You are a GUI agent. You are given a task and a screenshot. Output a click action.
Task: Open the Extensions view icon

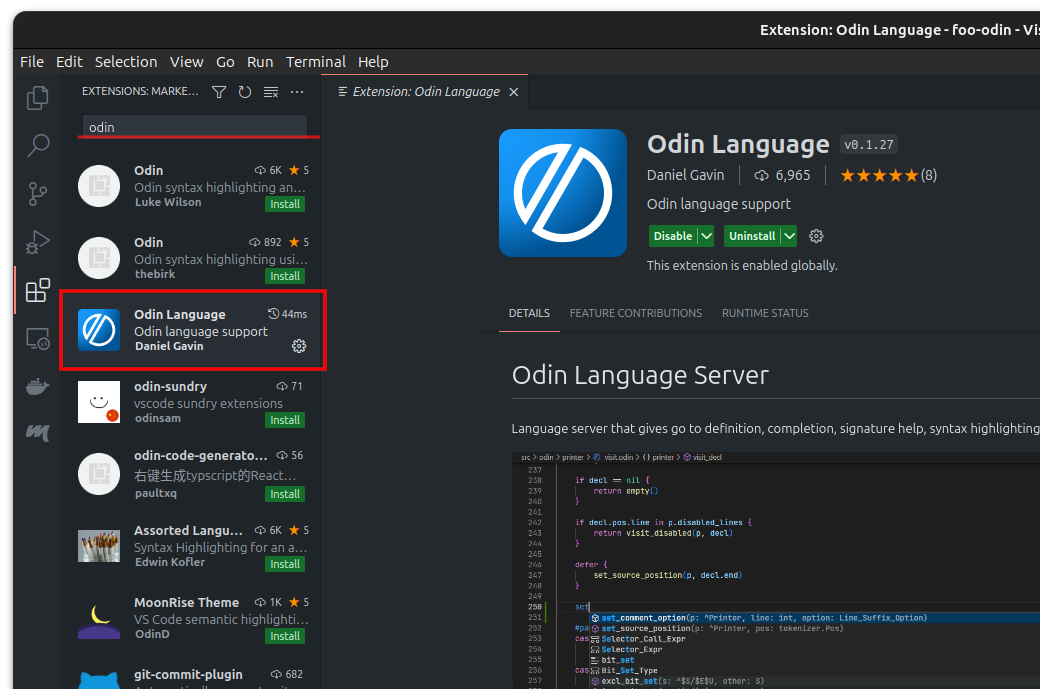[37, 290]
